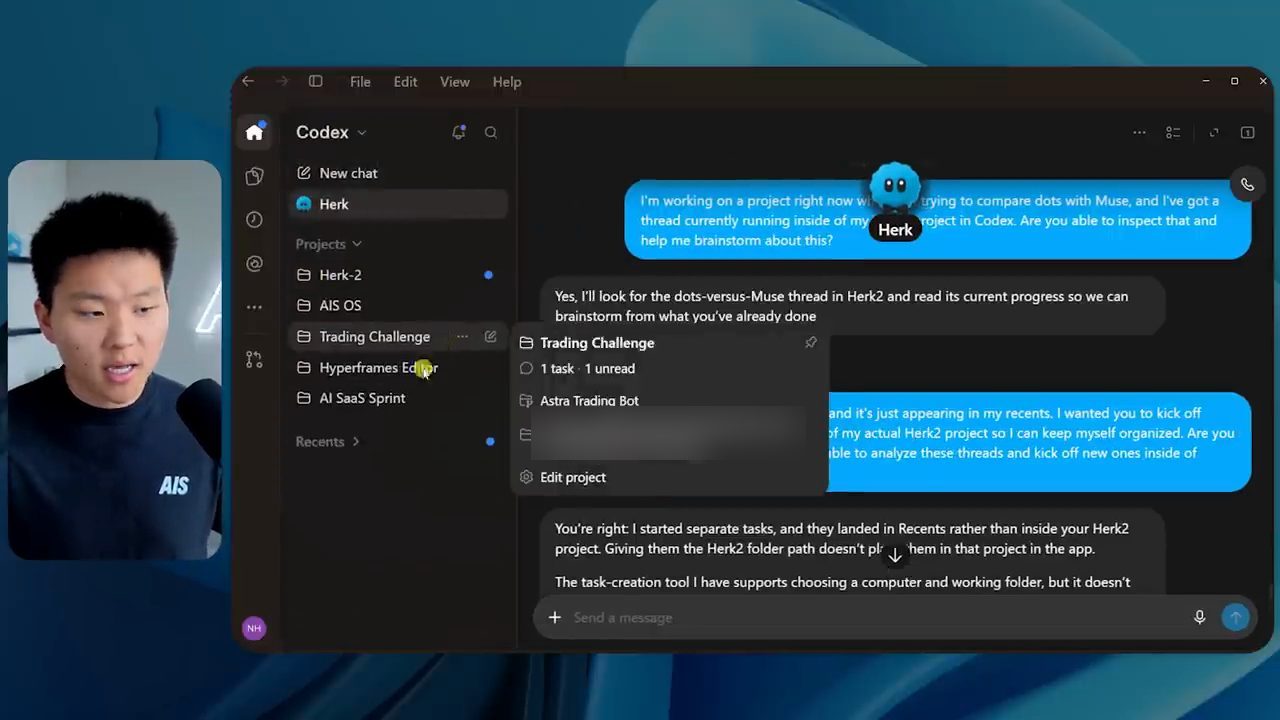This screenshot has height=720, width=1280.
Task: Open the Codex dropdown
Action: point(331,132)
